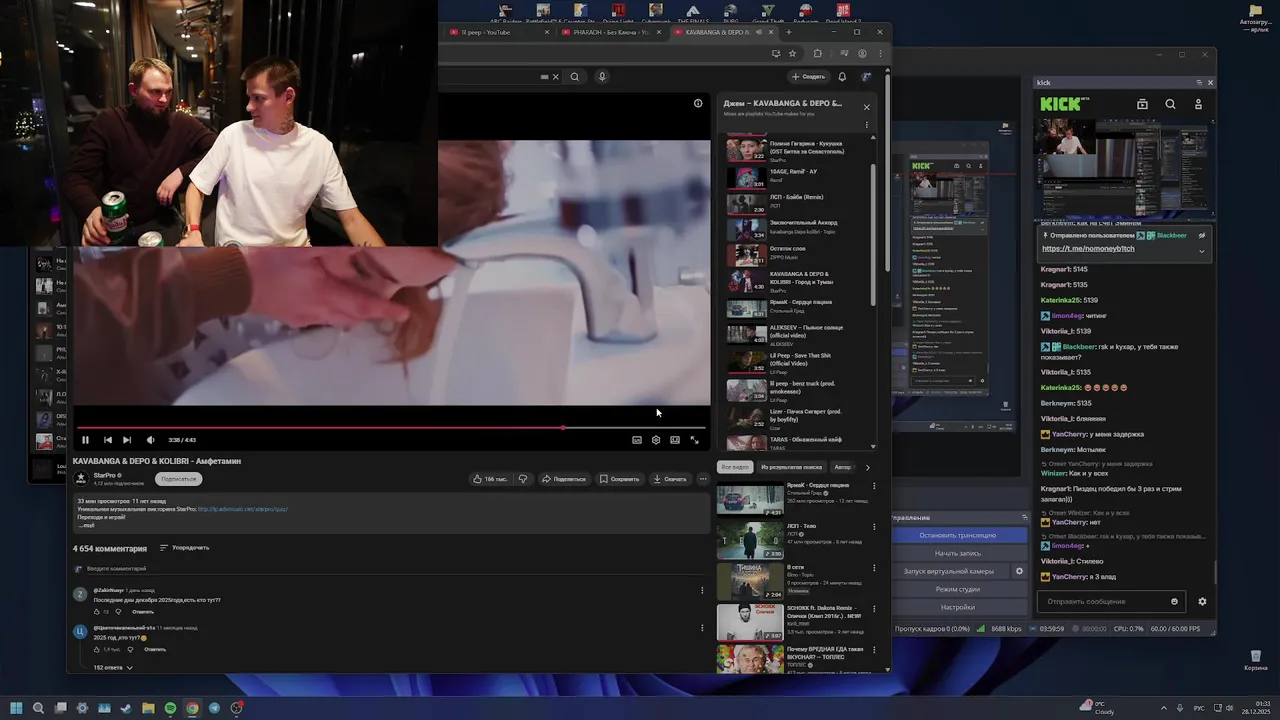Open the YouTube account avatar menu
Viewport: 1280px width, 720px height.
pyautogui.click(x=866, y=76)
